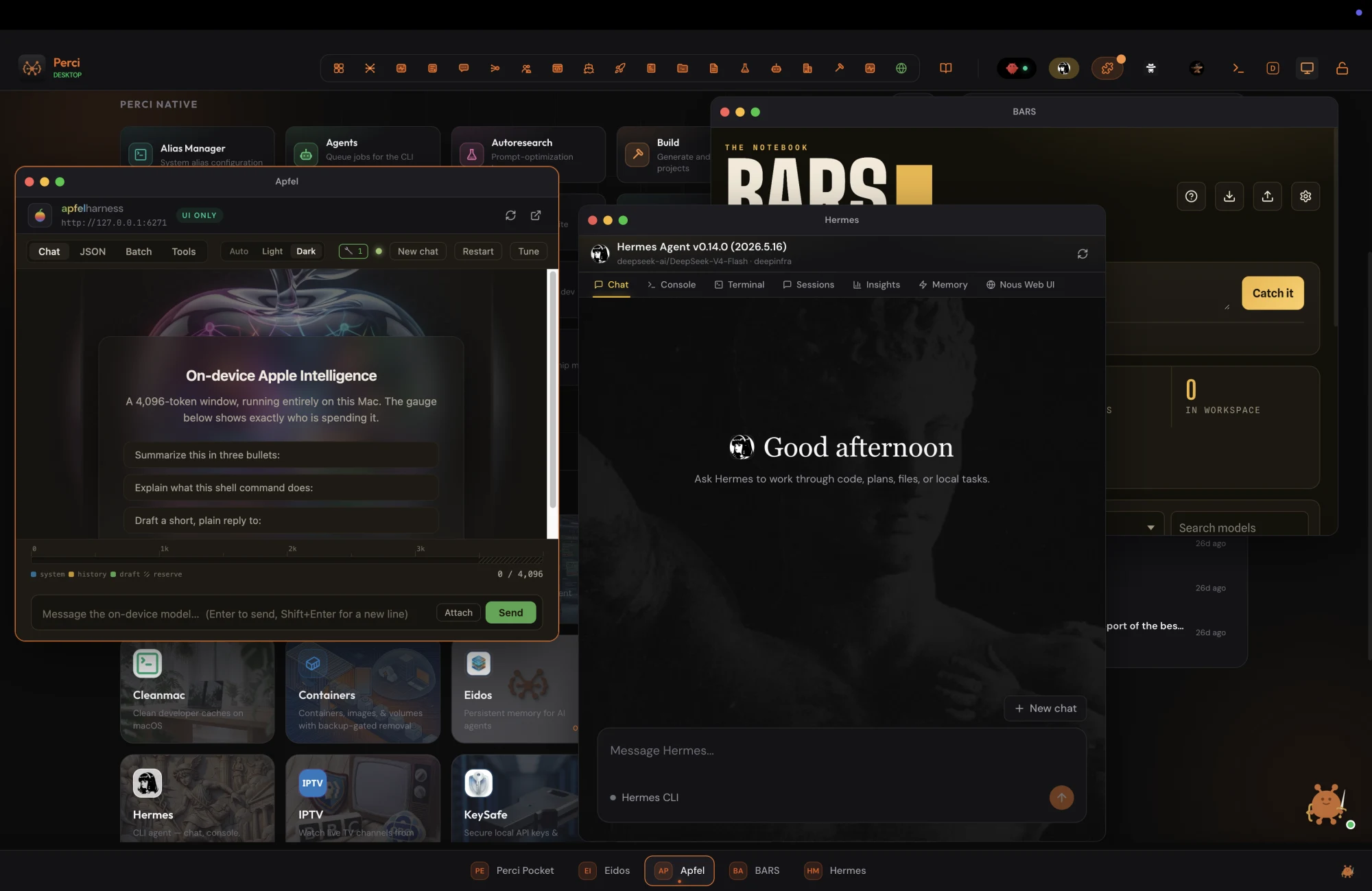Toggle the wrench tools counter in Apfel

[353, 251]
